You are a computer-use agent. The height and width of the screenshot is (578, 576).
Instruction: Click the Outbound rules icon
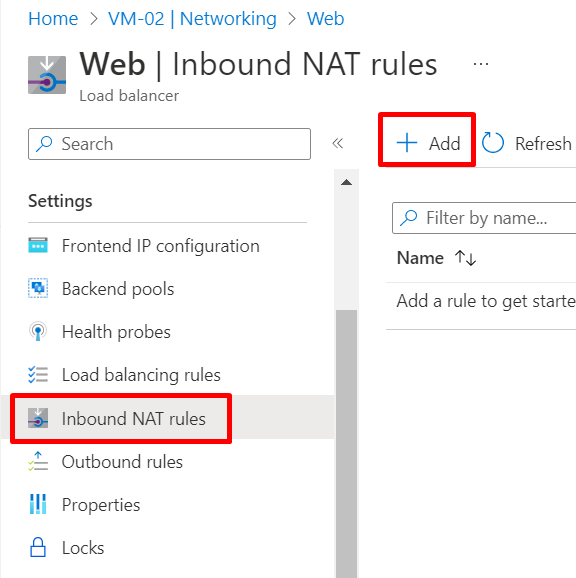(38, 462)
